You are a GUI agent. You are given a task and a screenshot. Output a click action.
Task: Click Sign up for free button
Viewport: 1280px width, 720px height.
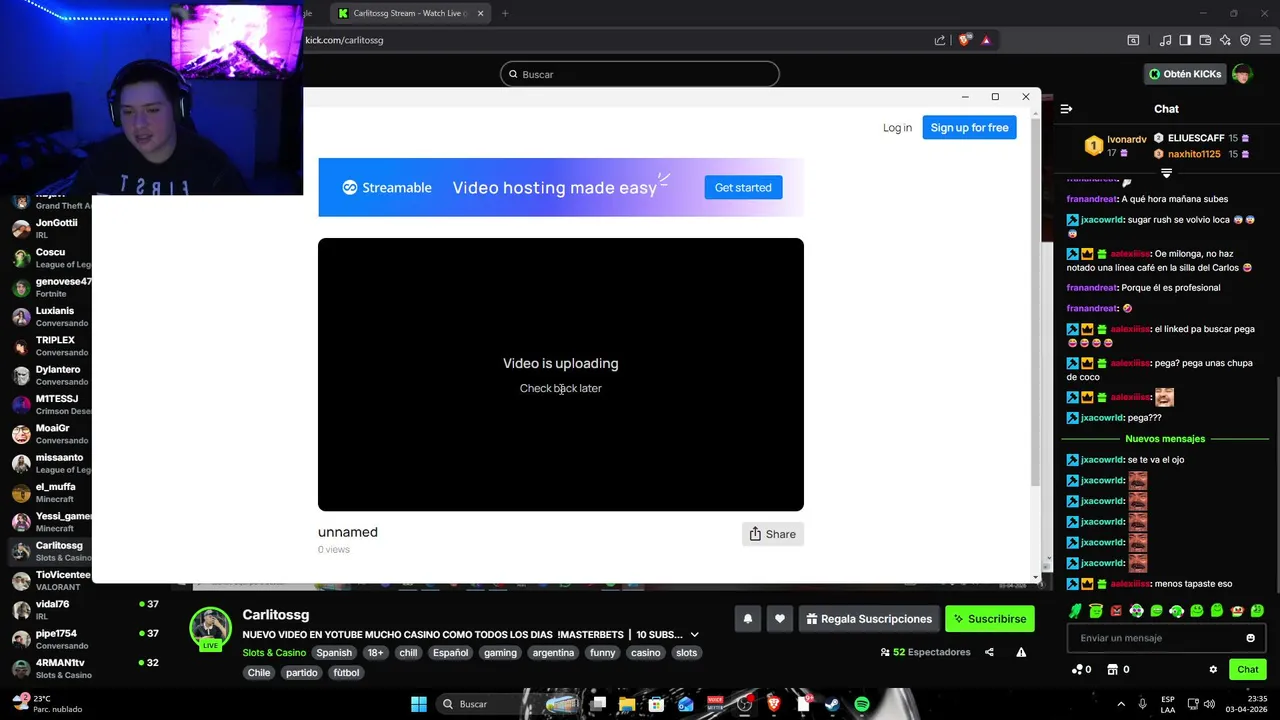click(x=969, y=128)
